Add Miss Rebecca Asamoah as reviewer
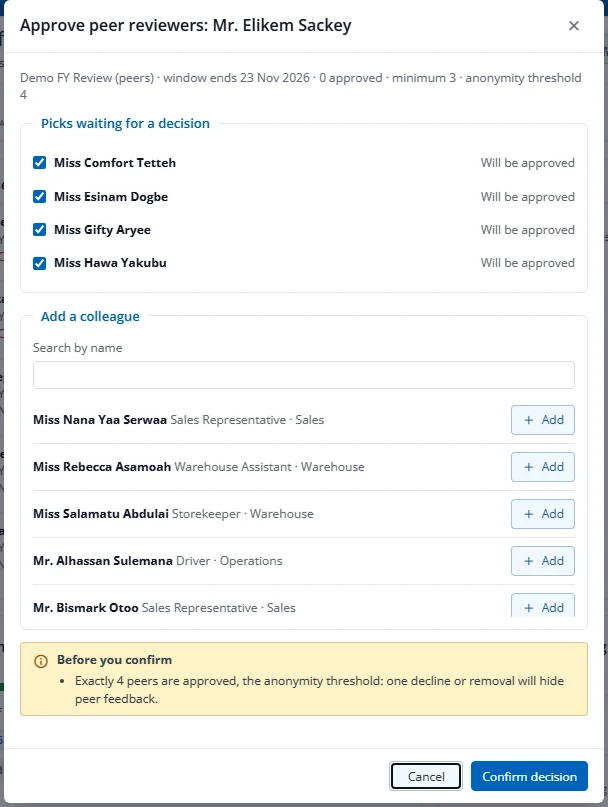 (543, 467)
